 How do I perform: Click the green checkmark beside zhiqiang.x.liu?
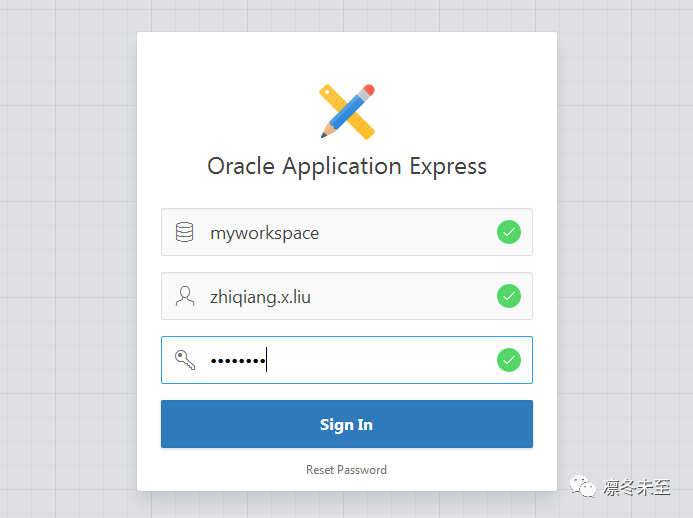[509, 296]
